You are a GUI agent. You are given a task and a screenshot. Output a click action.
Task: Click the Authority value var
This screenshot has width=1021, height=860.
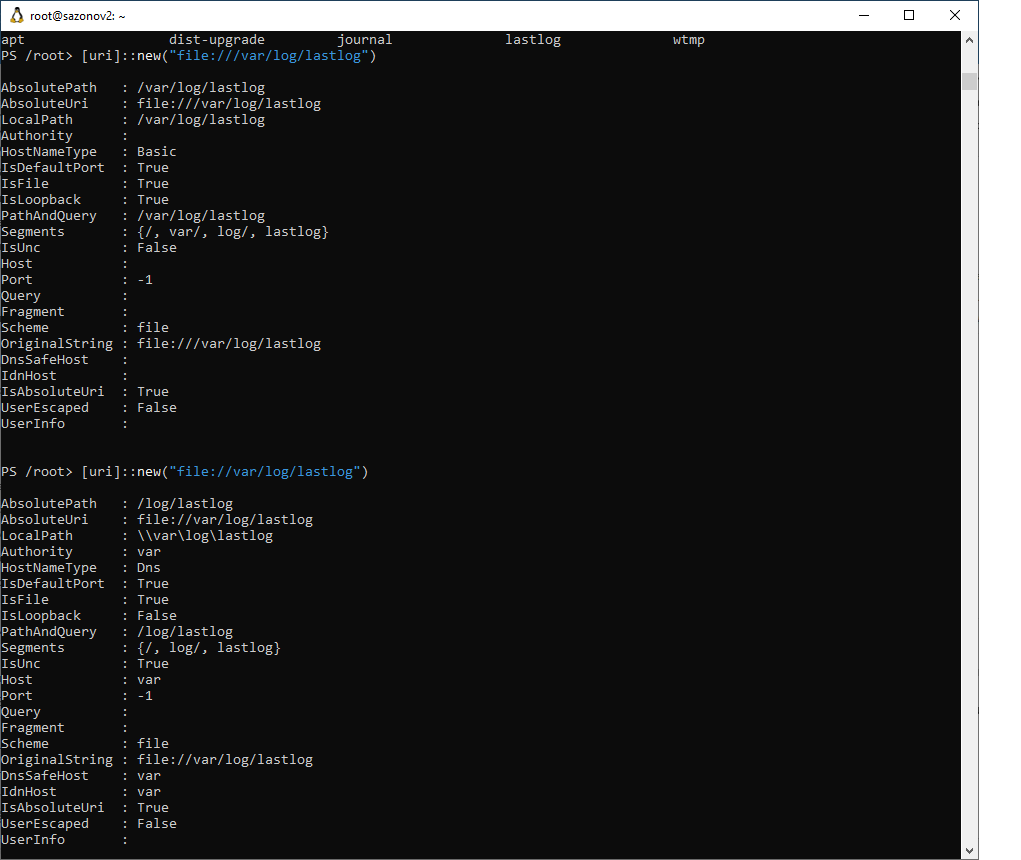coord(149,552)
